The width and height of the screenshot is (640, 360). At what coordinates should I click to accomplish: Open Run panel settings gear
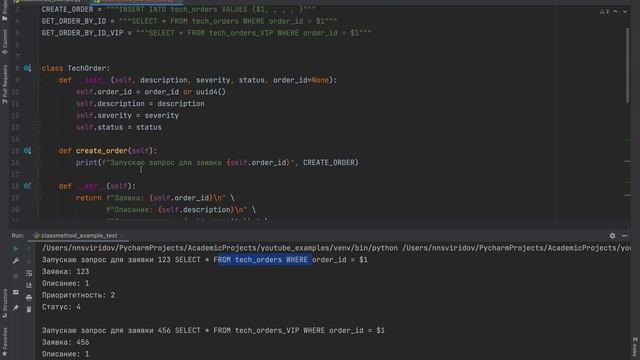pyautogui.click(x=612, y=236)
